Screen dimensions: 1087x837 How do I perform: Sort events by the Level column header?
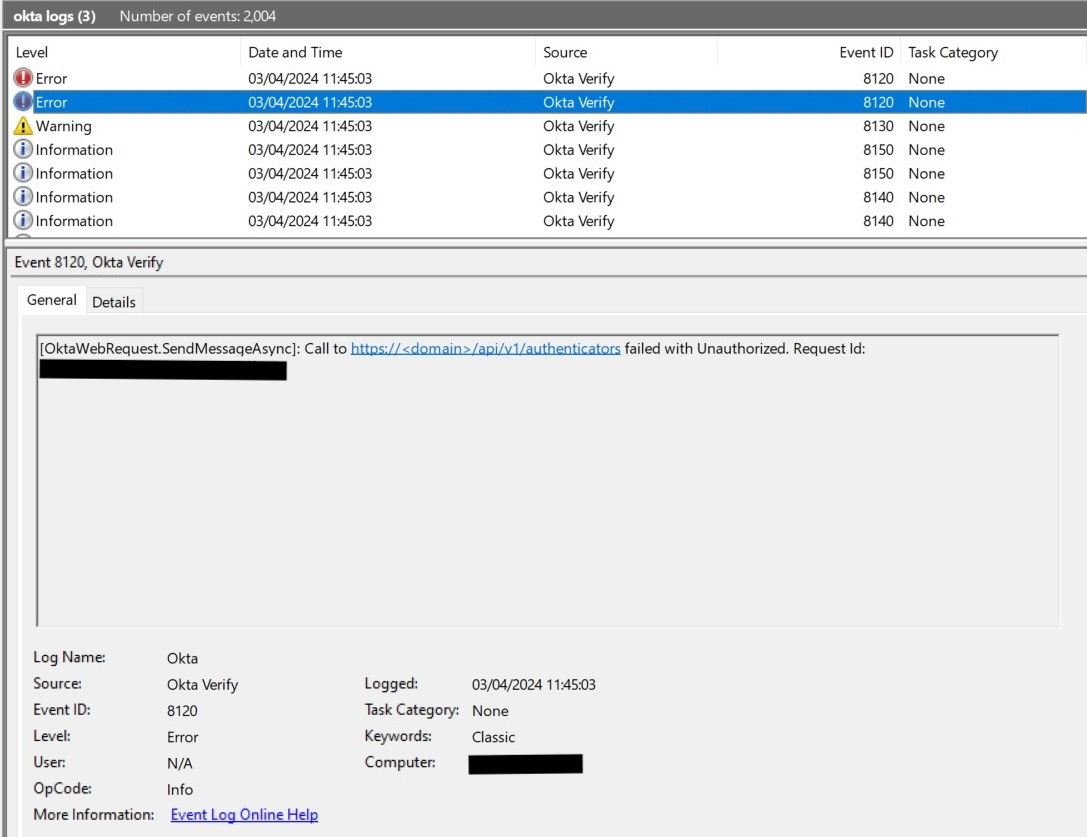(32, 53)
